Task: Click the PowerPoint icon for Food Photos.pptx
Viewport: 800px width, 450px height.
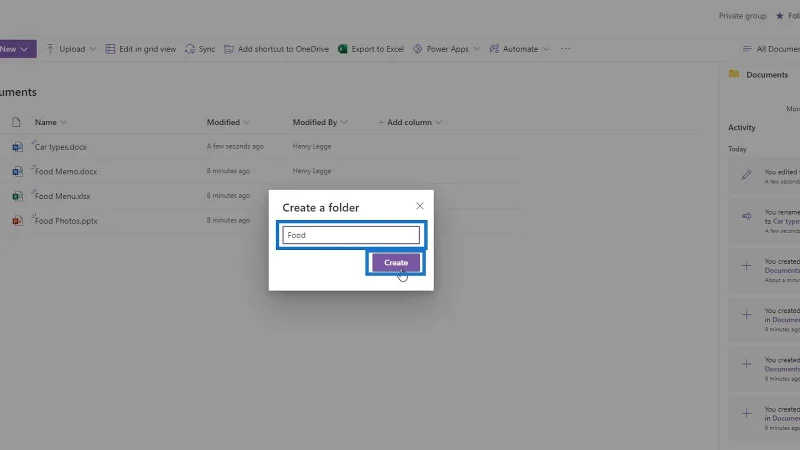Action: tap(17, 221)
